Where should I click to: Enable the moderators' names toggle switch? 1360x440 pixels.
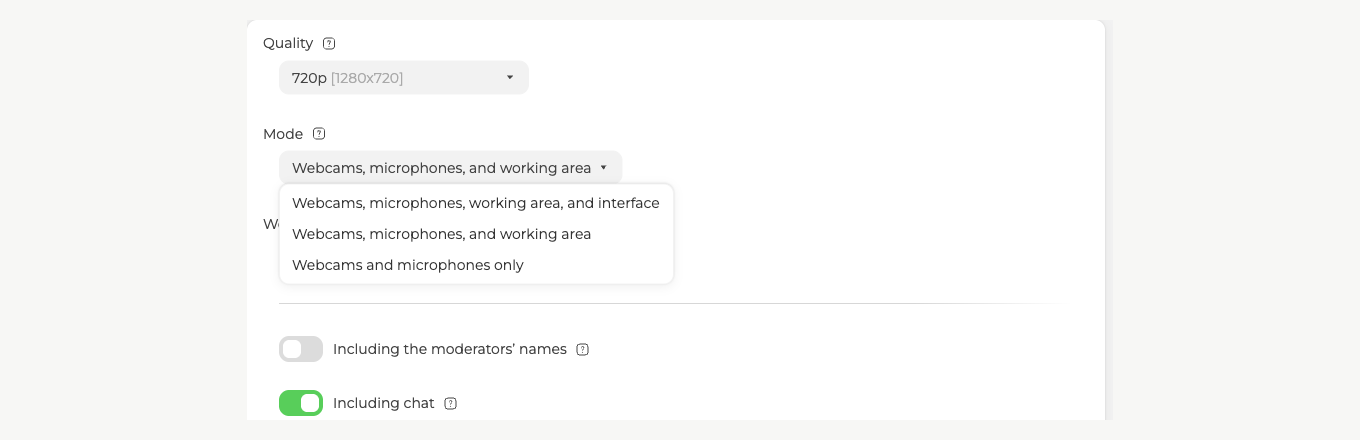[x=301, y=349]
